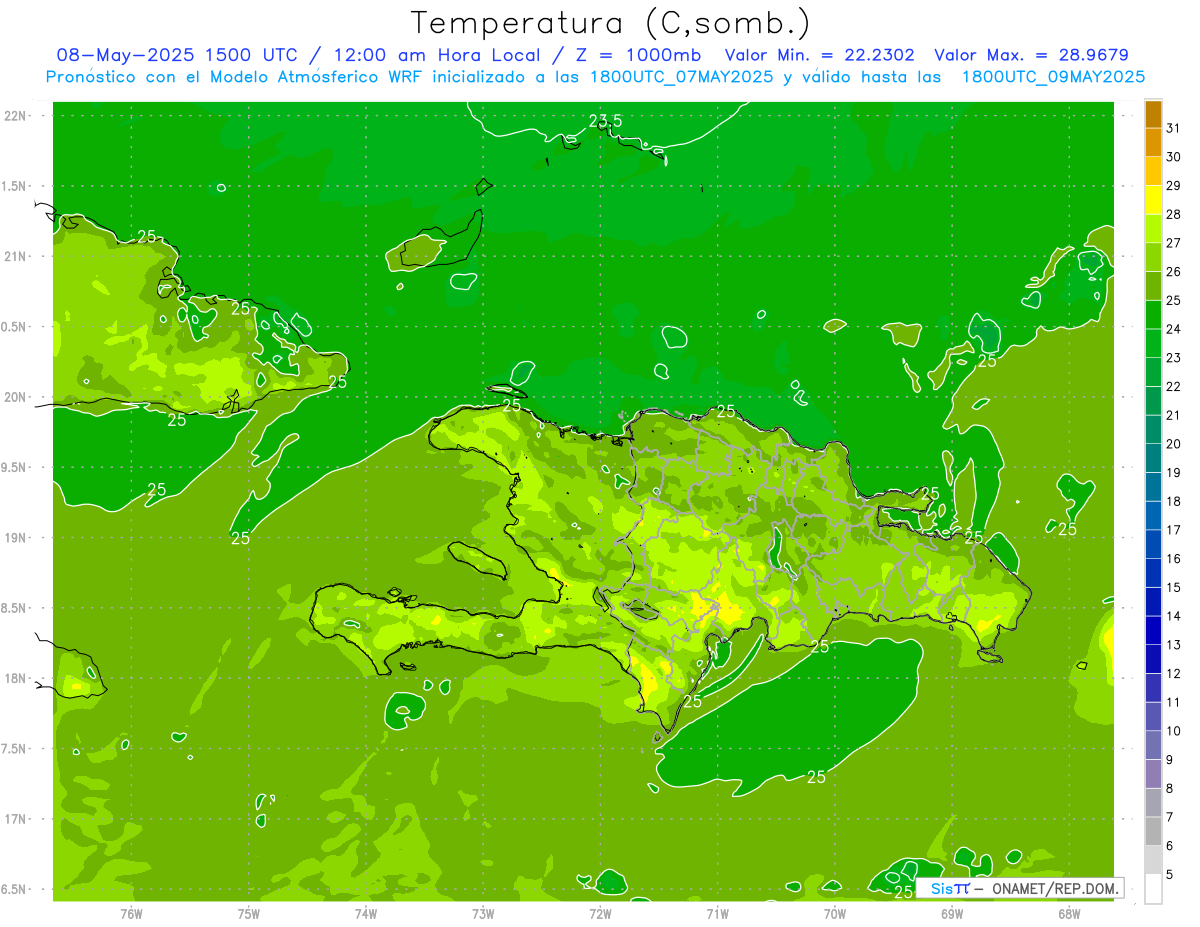Click the '21N' latitude label
This screenshot has height=927, width=1200.
click(x=17, y=256)
